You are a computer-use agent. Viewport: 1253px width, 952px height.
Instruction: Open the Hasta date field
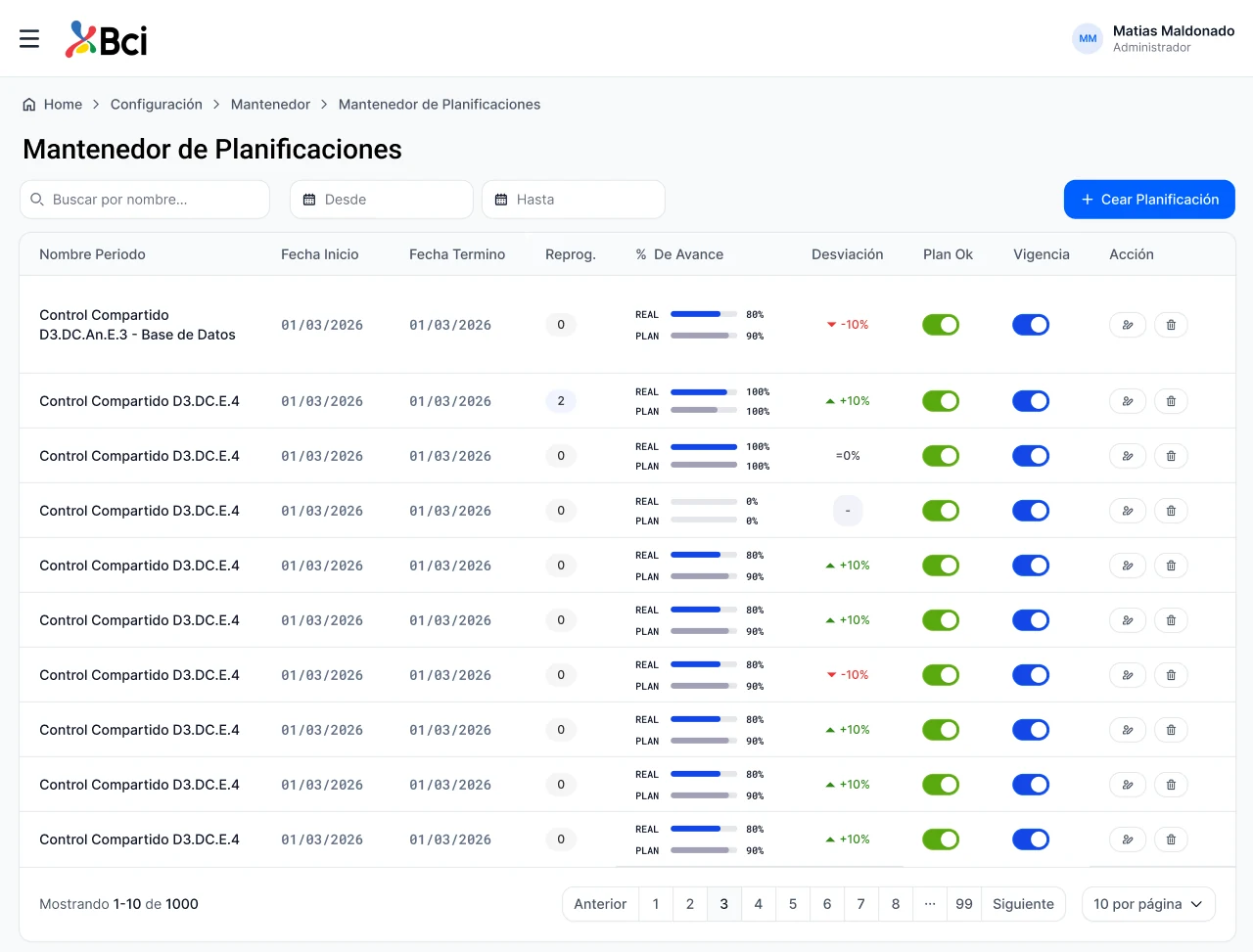point(574,200)
